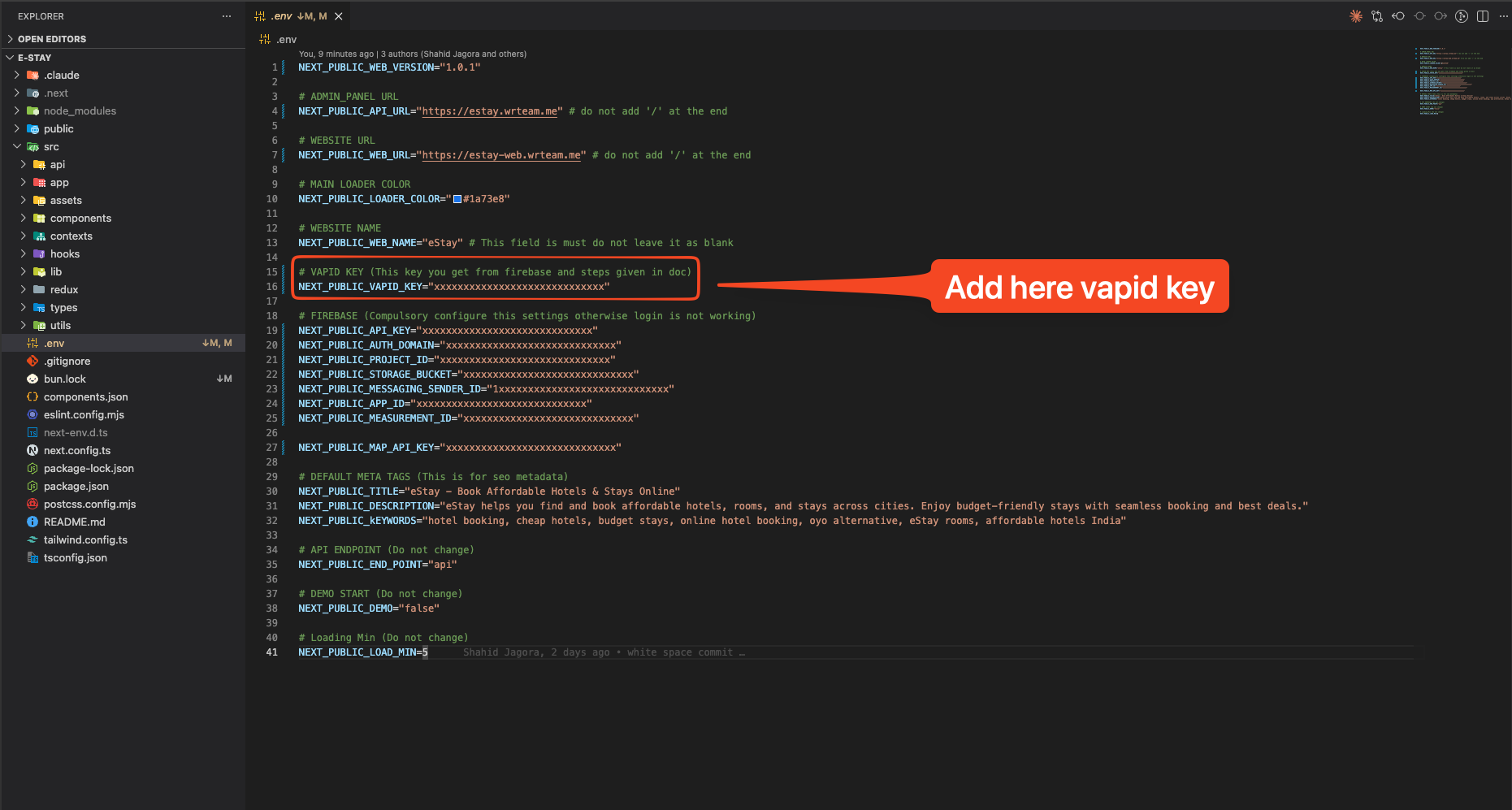1512x810 pixels.
Task: Click line number 16 in gutter
Action: 271,287
